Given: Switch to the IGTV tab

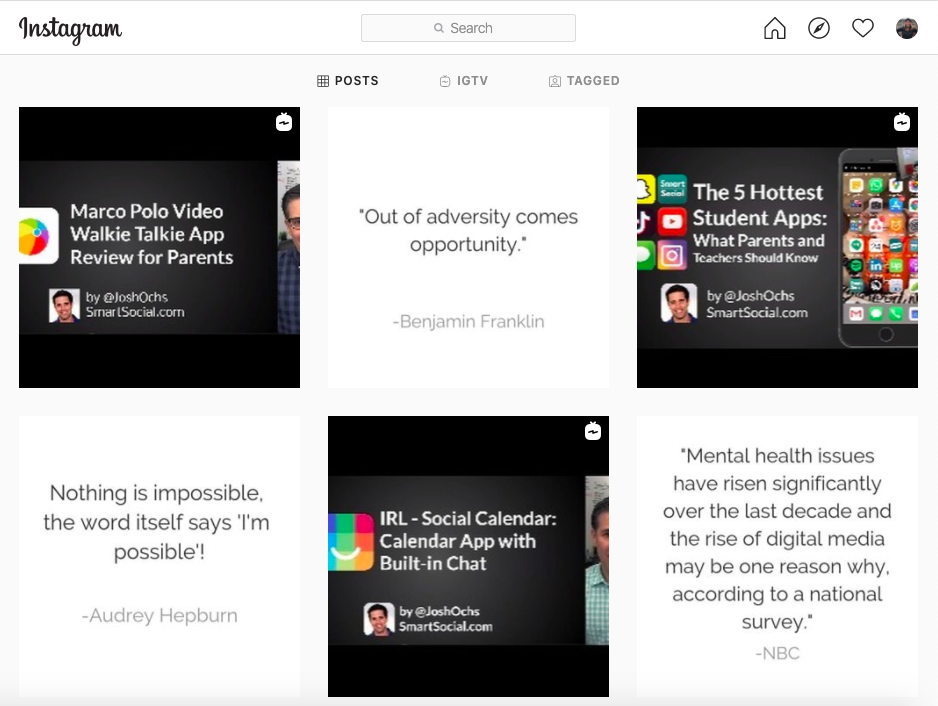Looking at the screenshot, I should pos(464,81).
